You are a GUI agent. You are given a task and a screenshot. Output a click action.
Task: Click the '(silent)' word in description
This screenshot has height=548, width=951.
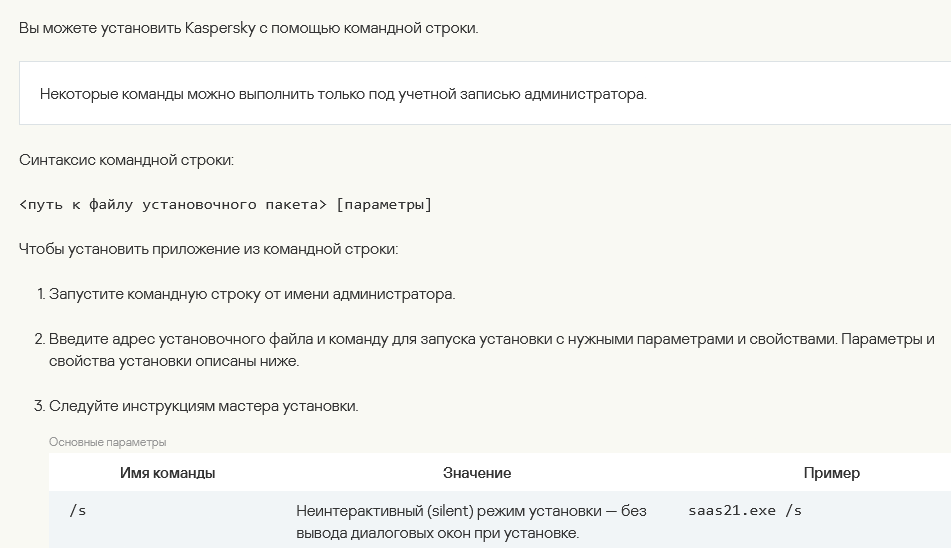click(x=450, y=511)
